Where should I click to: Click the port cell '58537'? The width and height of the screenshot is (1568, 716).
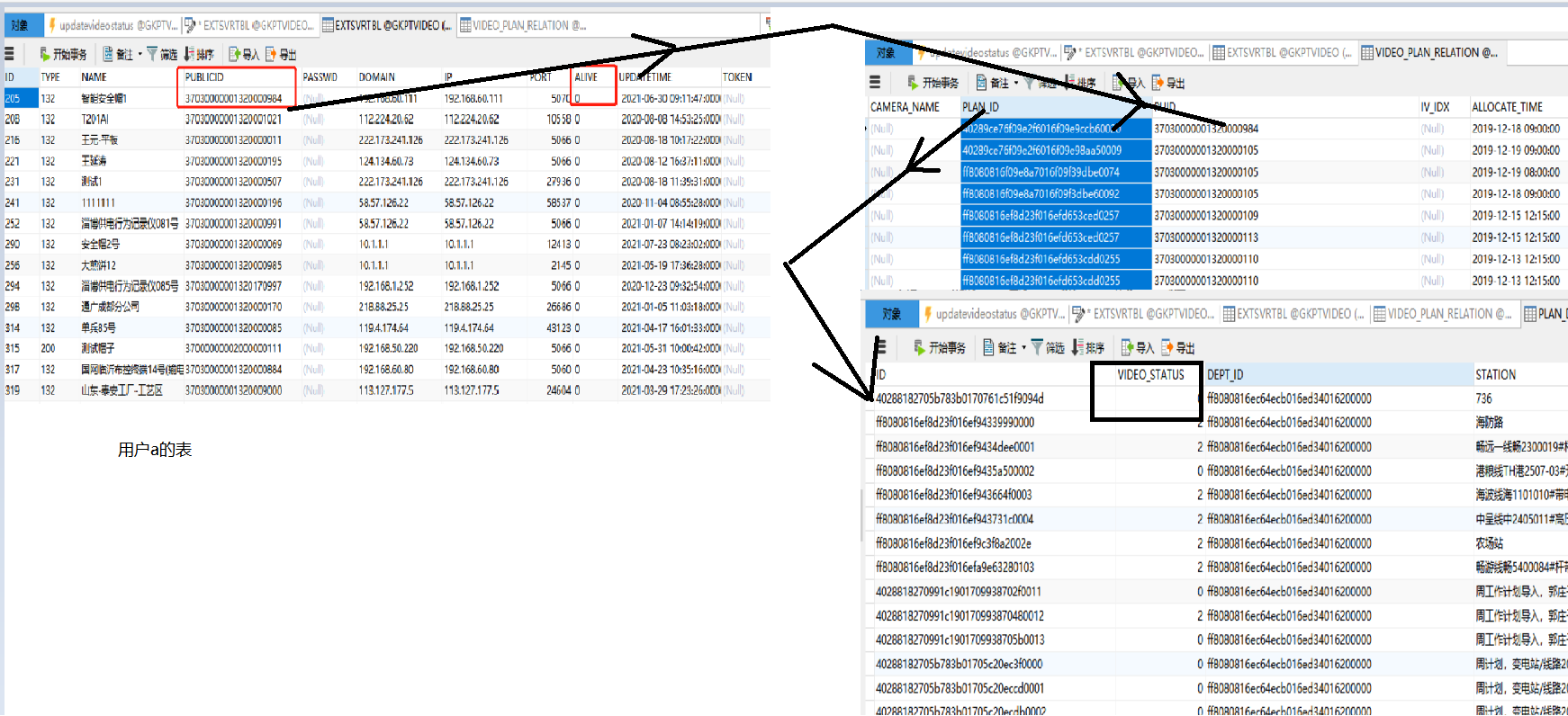point(559,203)
